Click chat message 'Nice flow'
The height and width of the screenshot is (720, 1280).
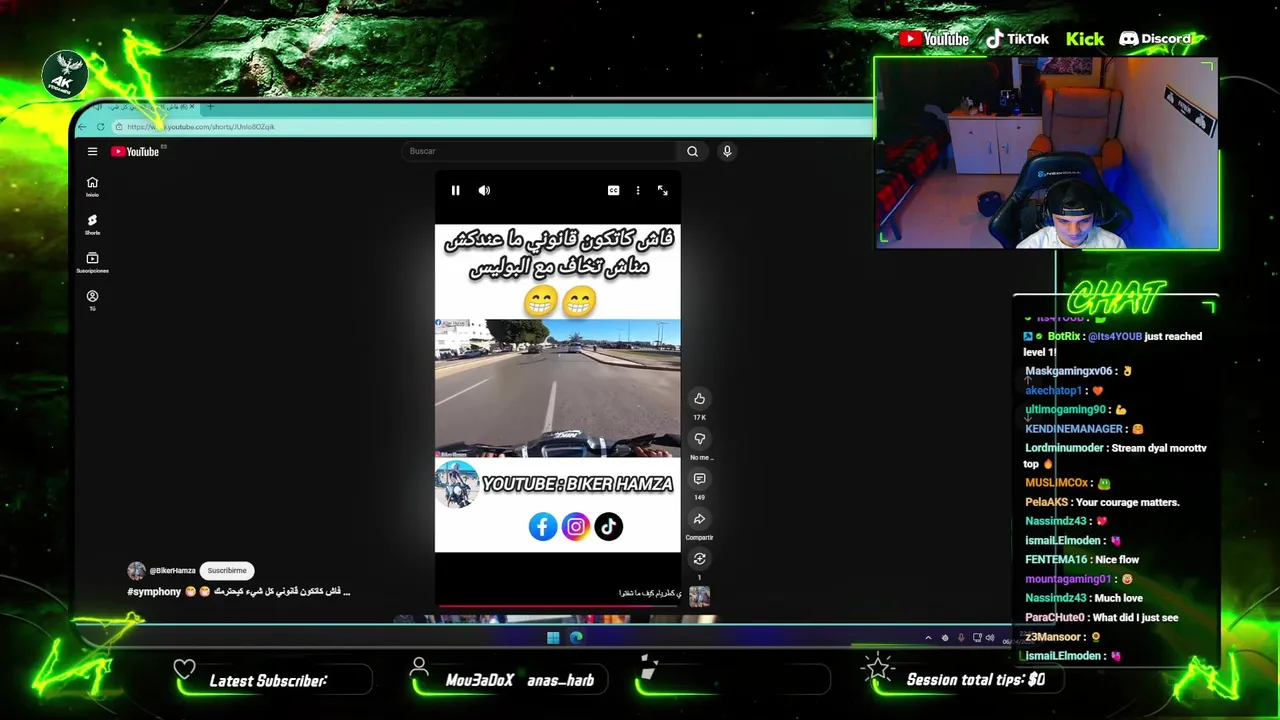(1116, 560)
